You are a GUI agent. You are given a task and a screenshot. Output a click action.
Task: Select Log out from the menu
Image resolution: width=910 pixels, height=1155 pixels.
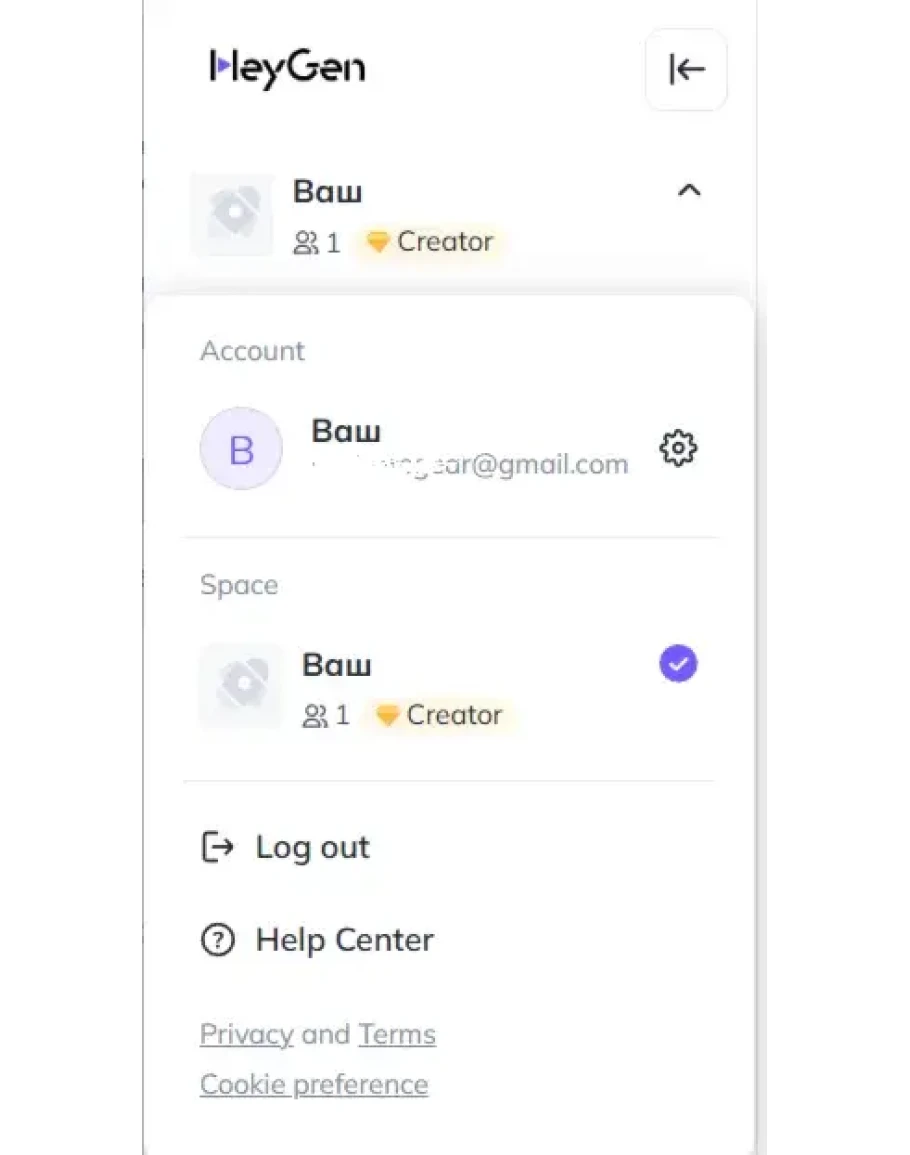(x=312, y=847)
